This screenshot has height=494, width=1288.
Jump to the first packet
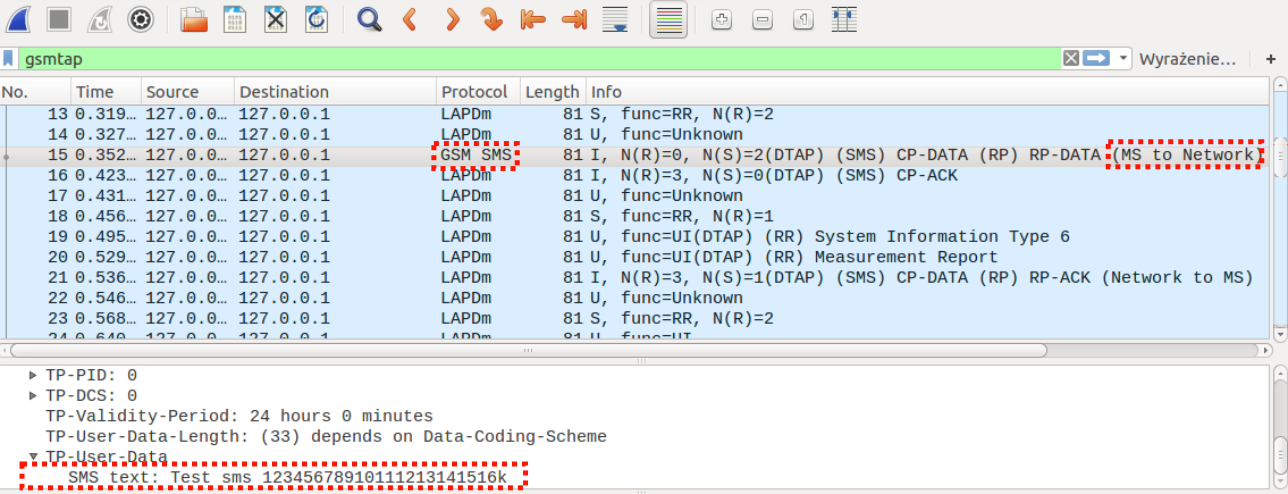(532, 19)
